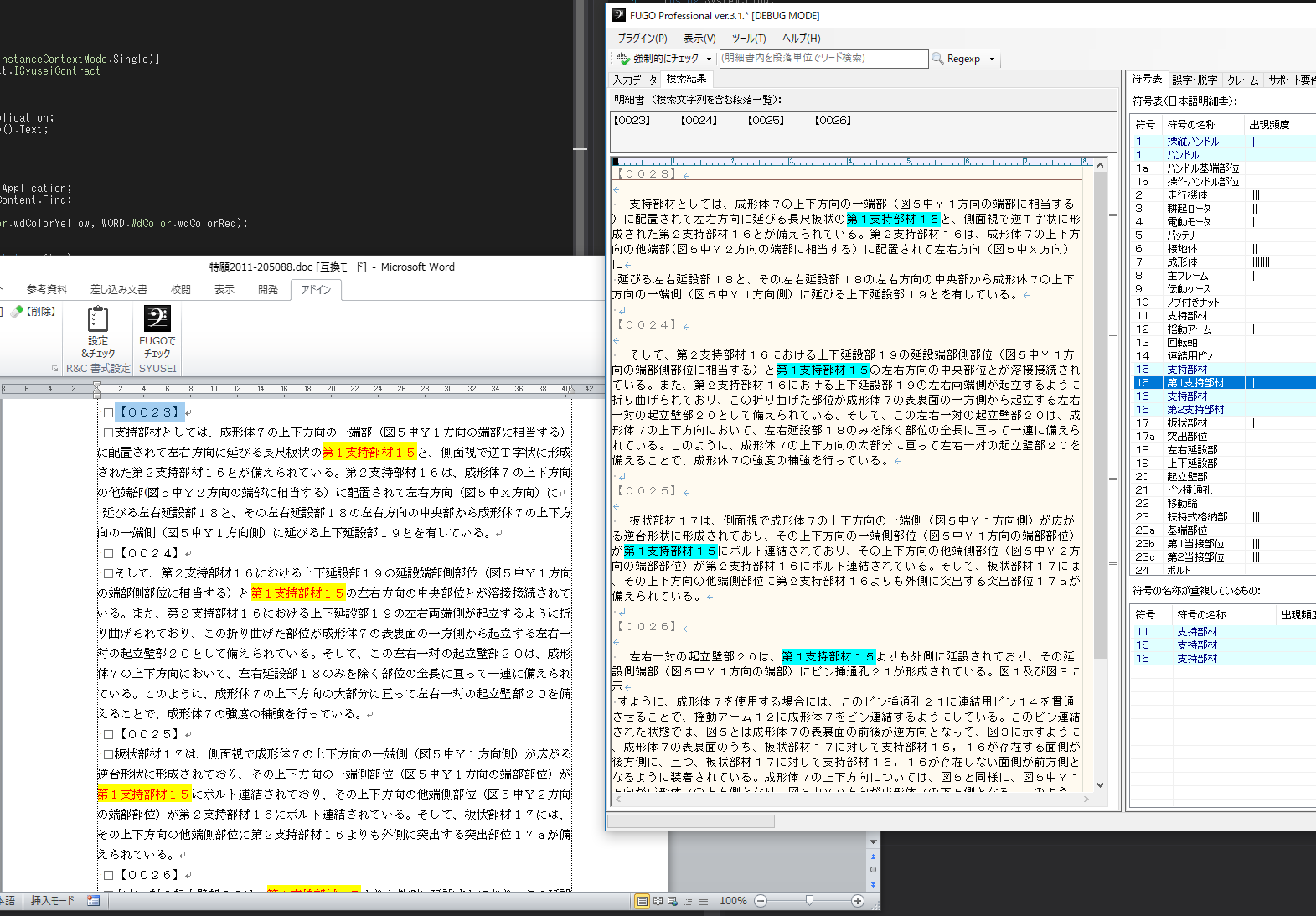Switch Word to Web Layout view

673,901
